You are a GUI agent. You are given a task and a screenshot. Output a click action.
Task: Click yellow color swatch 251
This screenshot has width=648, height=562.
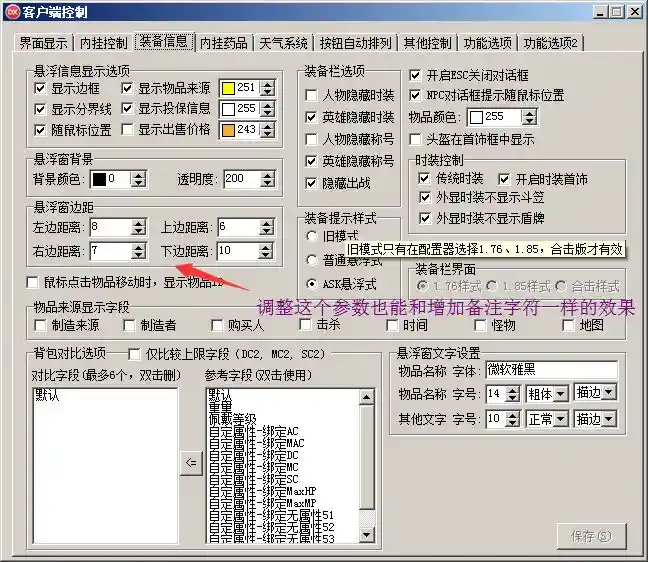tap(229, 88)
